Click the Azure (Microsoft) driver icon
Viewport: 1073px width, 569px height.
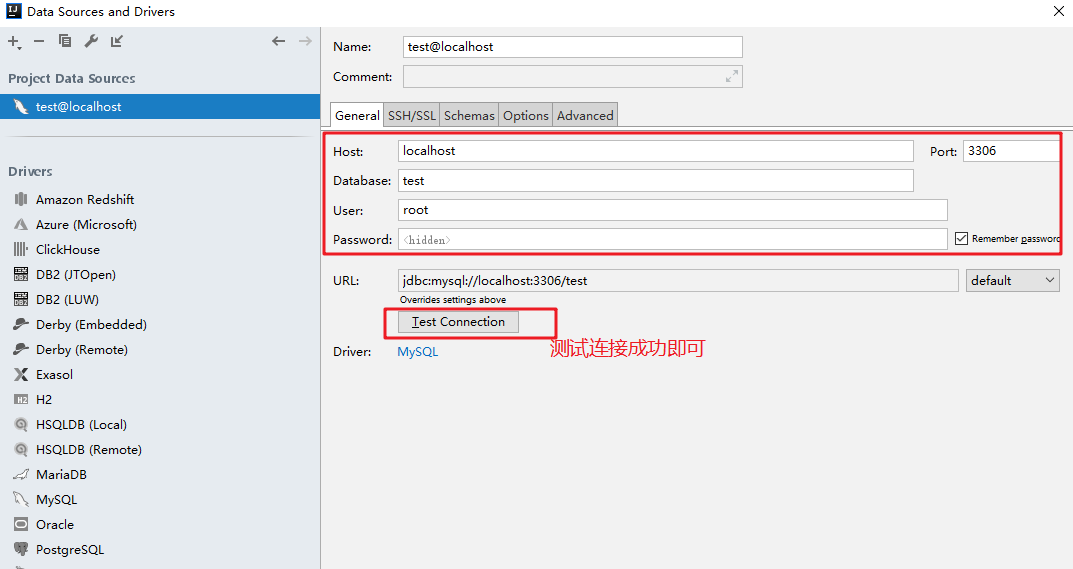tap(21, 225)
